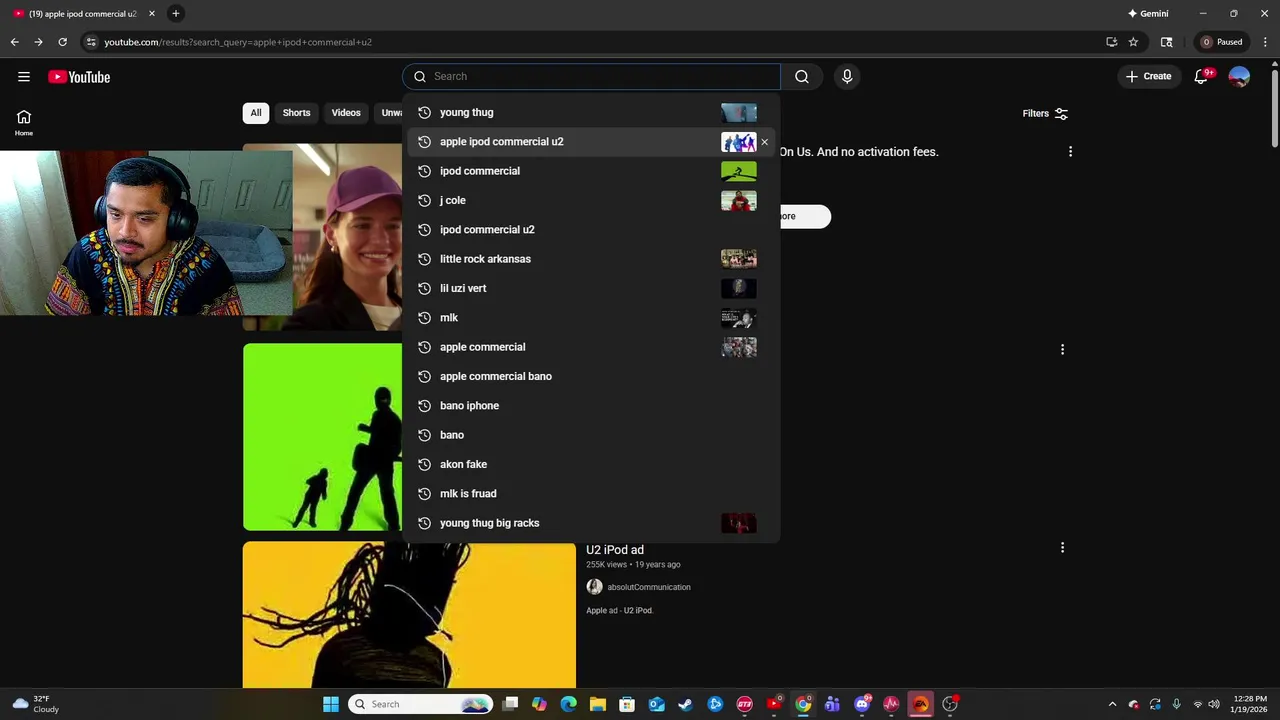Viewport: 1280px width, 720px height.
Task: Click the search magnifier button
Action: (802, 77)
